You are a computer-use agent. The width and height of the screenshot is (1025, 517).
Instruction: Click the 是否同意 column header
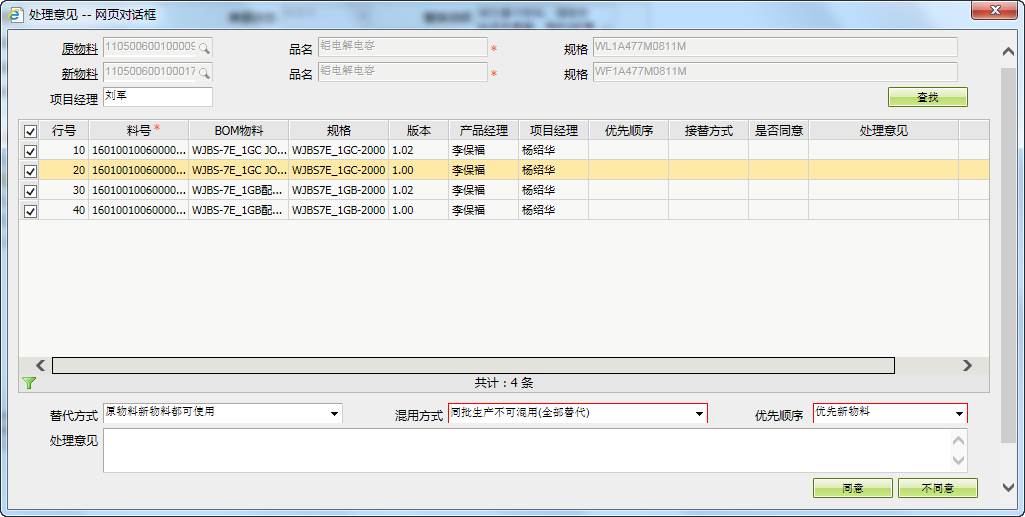[x=778, y=131]
